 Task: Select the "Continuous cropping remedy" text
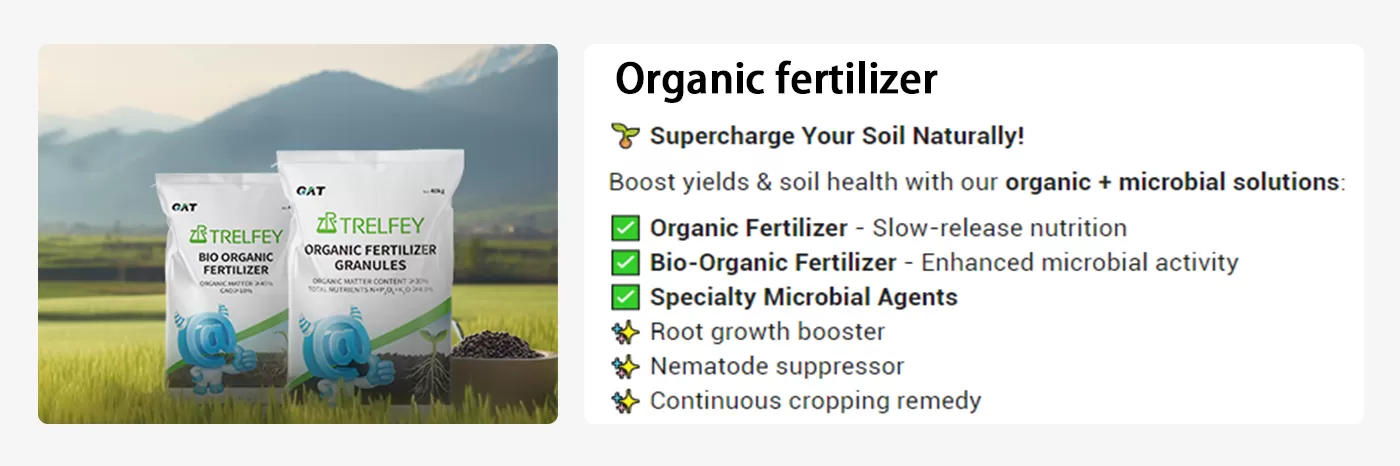(x=815, y=402)
